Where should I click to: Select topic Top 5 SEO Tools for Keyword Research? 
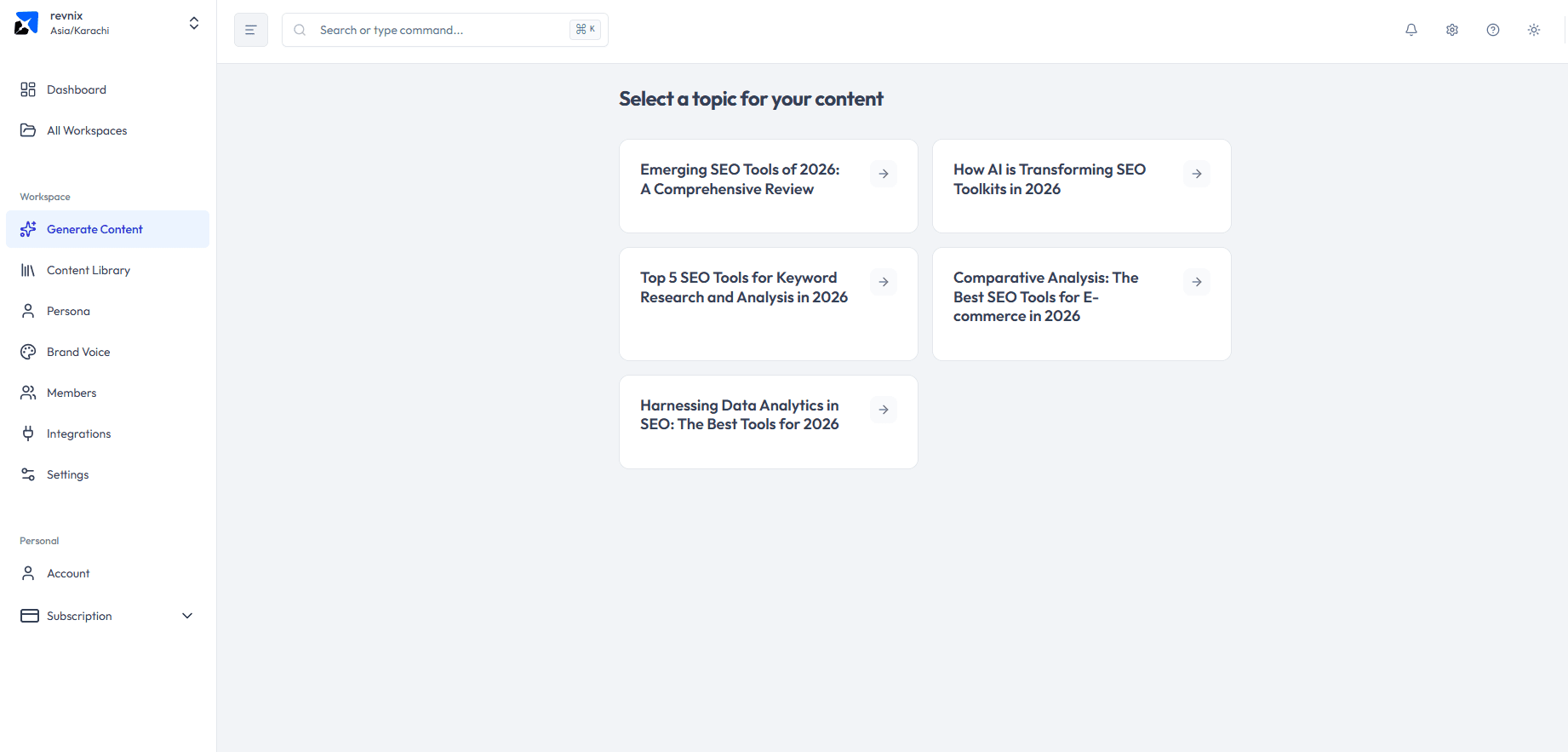[x=769, y=304]
